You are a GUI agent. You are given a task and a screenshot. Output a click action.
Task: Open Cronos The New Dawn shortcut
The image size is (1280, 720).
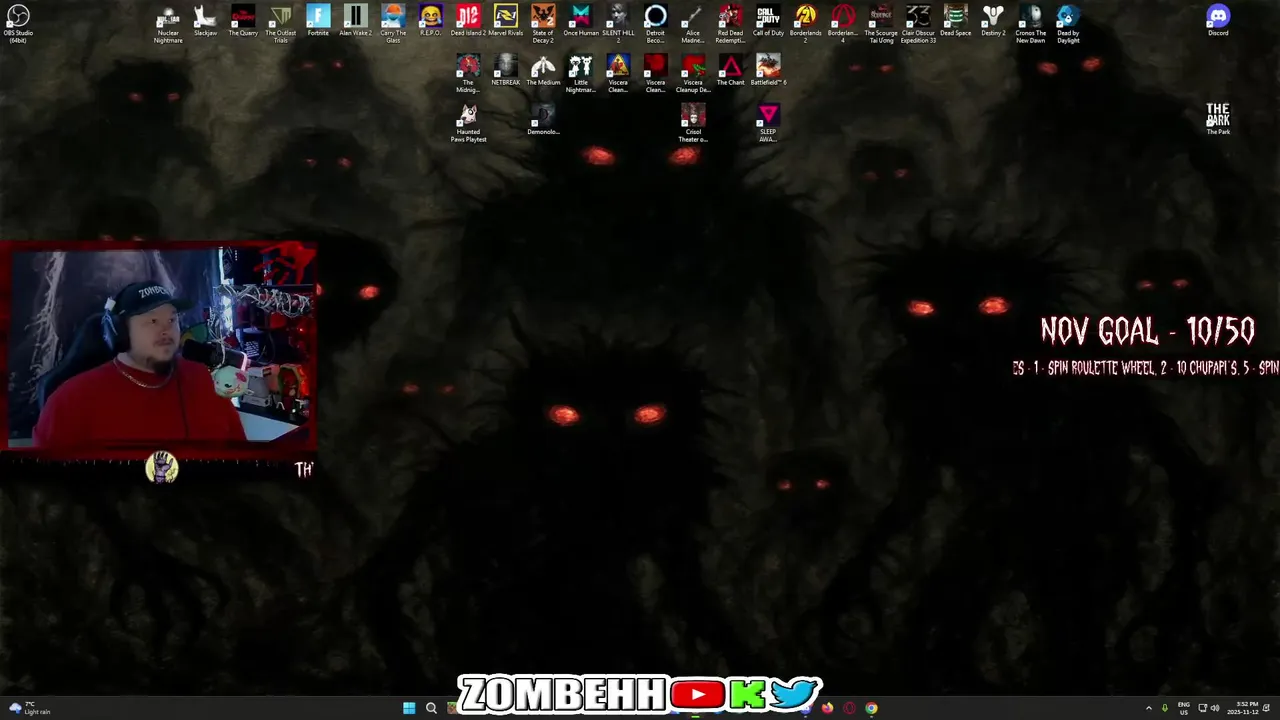[1031, 23]
